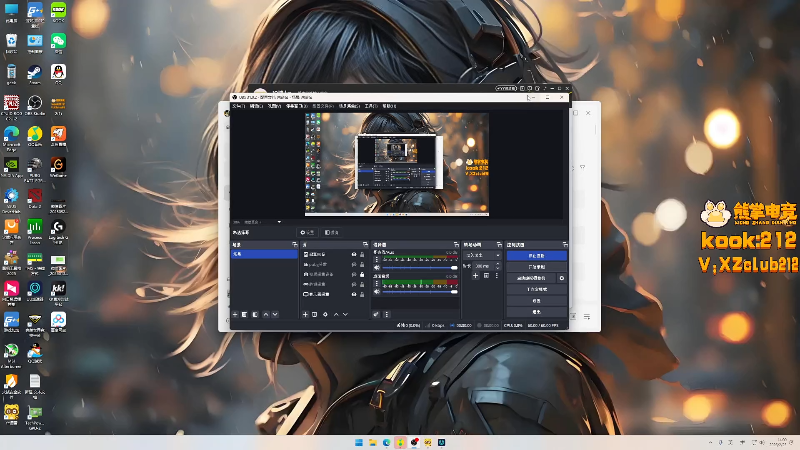Open Desktop Audio channel options dots
This screenshot has height=450, width=800.
tap(377, 283)
